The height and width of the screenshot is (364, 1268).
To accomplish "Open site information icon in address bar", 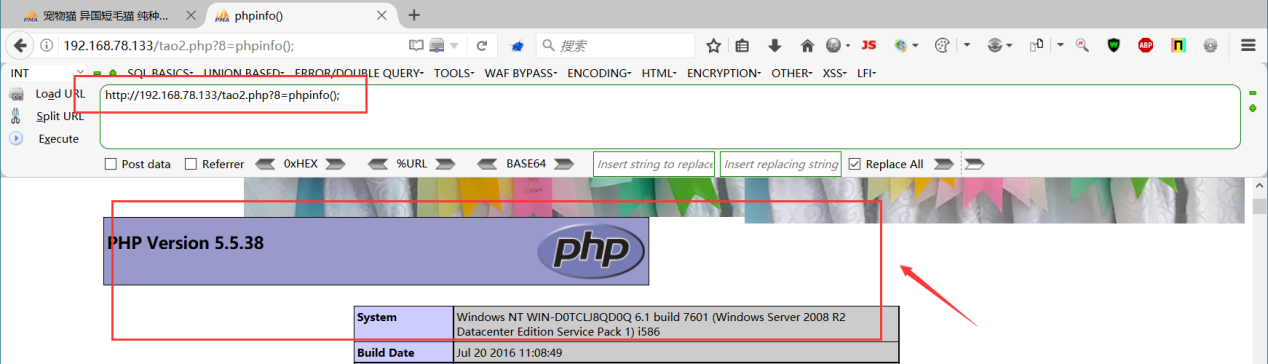I will tap(47, 46).
